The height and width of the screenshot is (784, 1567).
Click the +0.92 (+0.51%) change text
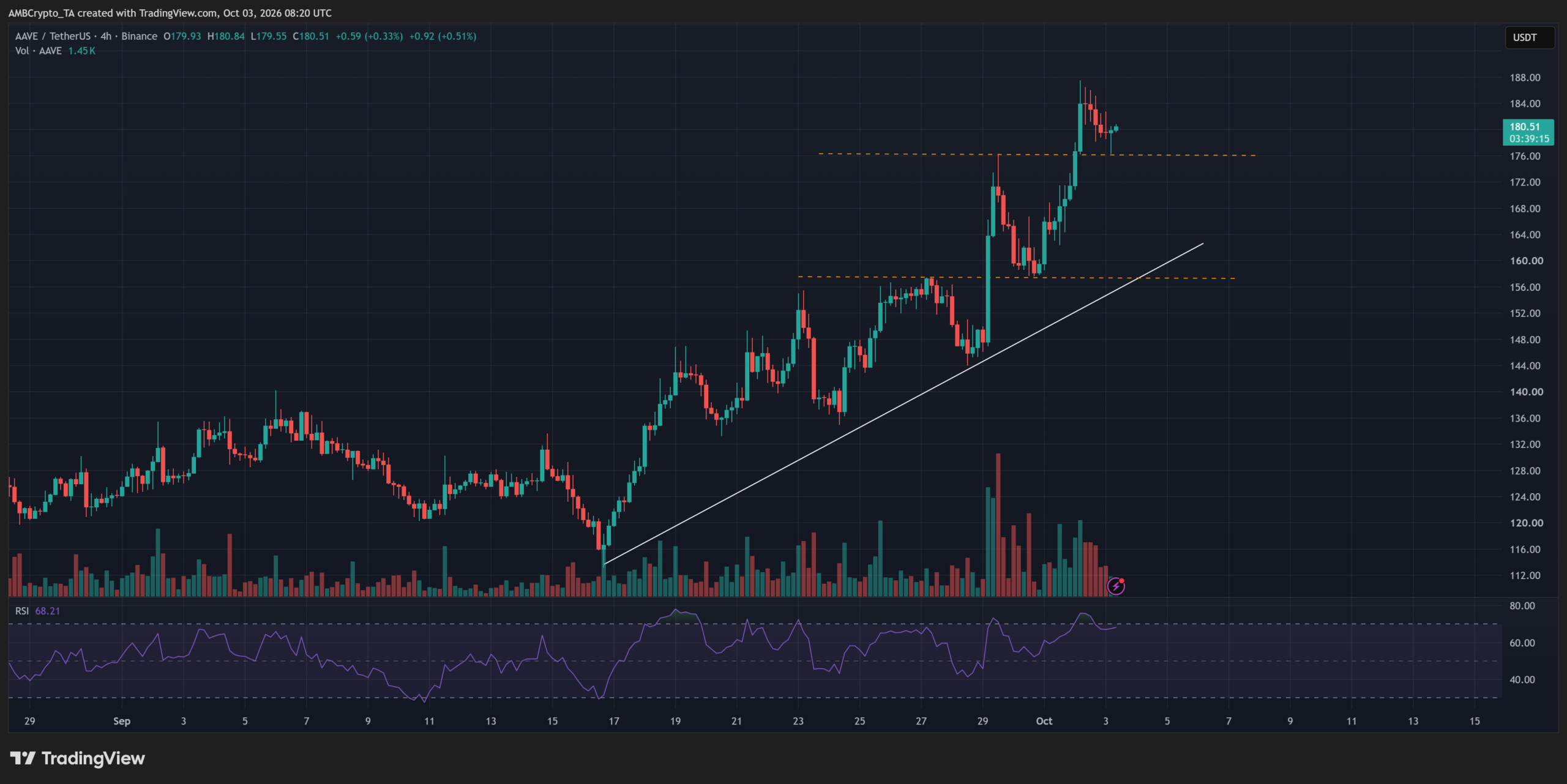[443, 36]
